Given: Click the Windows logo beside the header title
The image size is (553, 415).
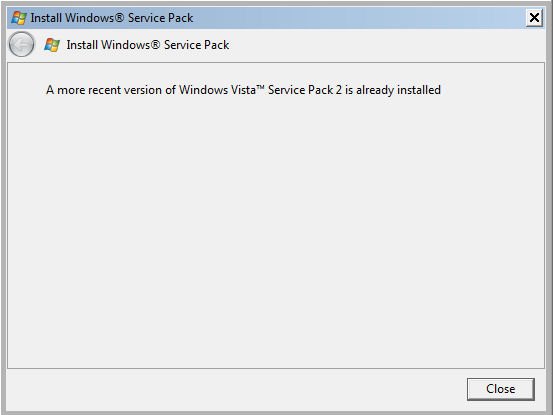Looking at the screenshot, I should pos(52,45).
